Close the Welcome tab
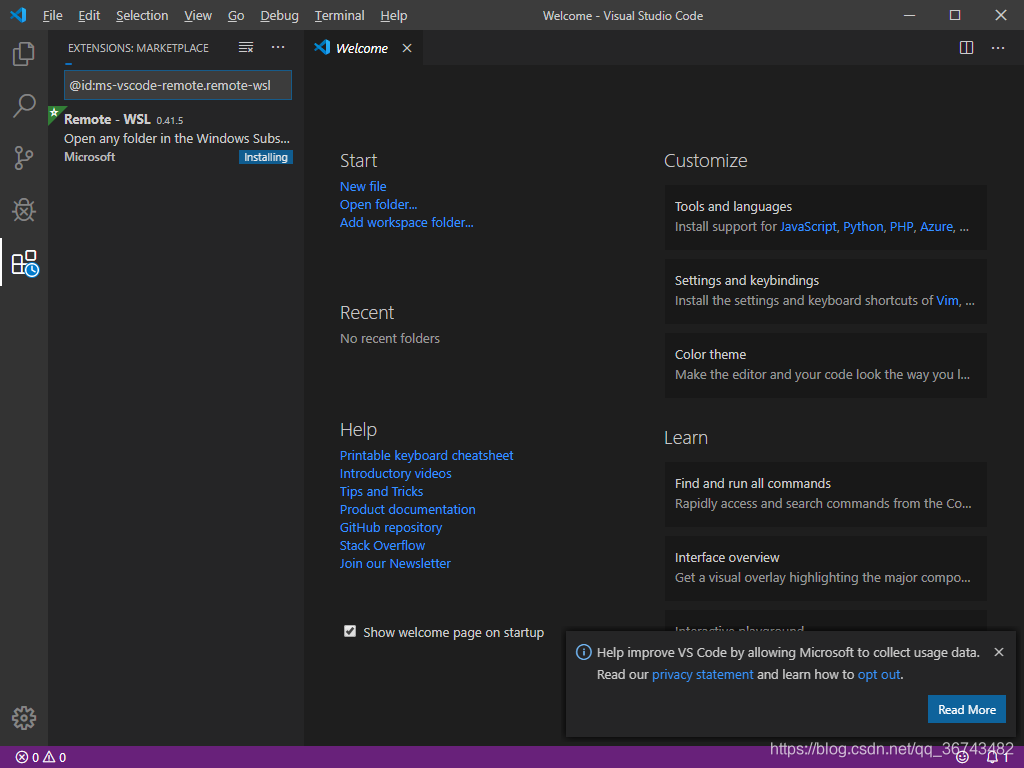 click(407, 48)
